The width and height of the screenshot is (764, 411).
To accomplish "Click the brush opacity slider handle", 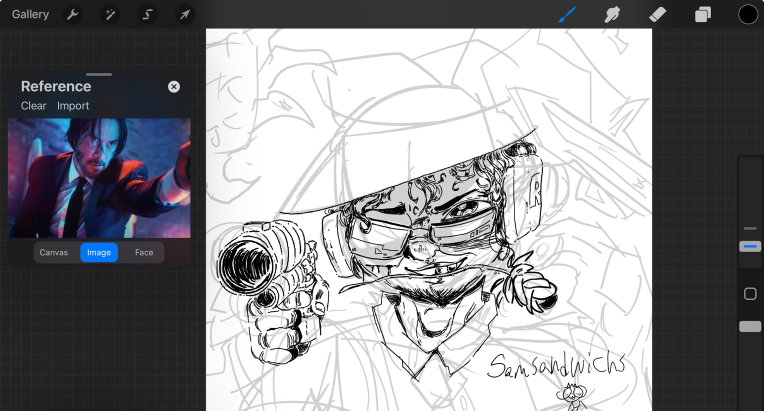I will click(x=750, y=327).
